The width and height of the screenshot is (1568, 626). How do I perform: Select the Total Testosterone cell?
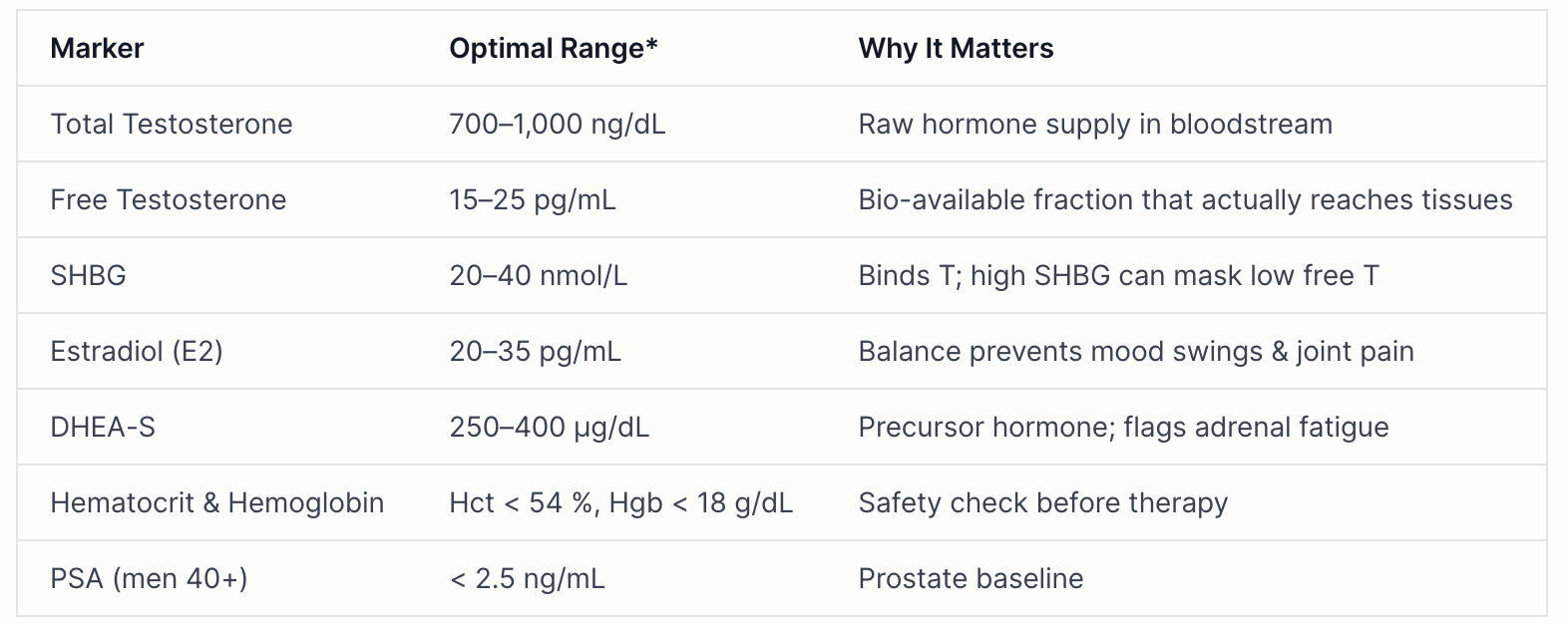tap(172, 124)
